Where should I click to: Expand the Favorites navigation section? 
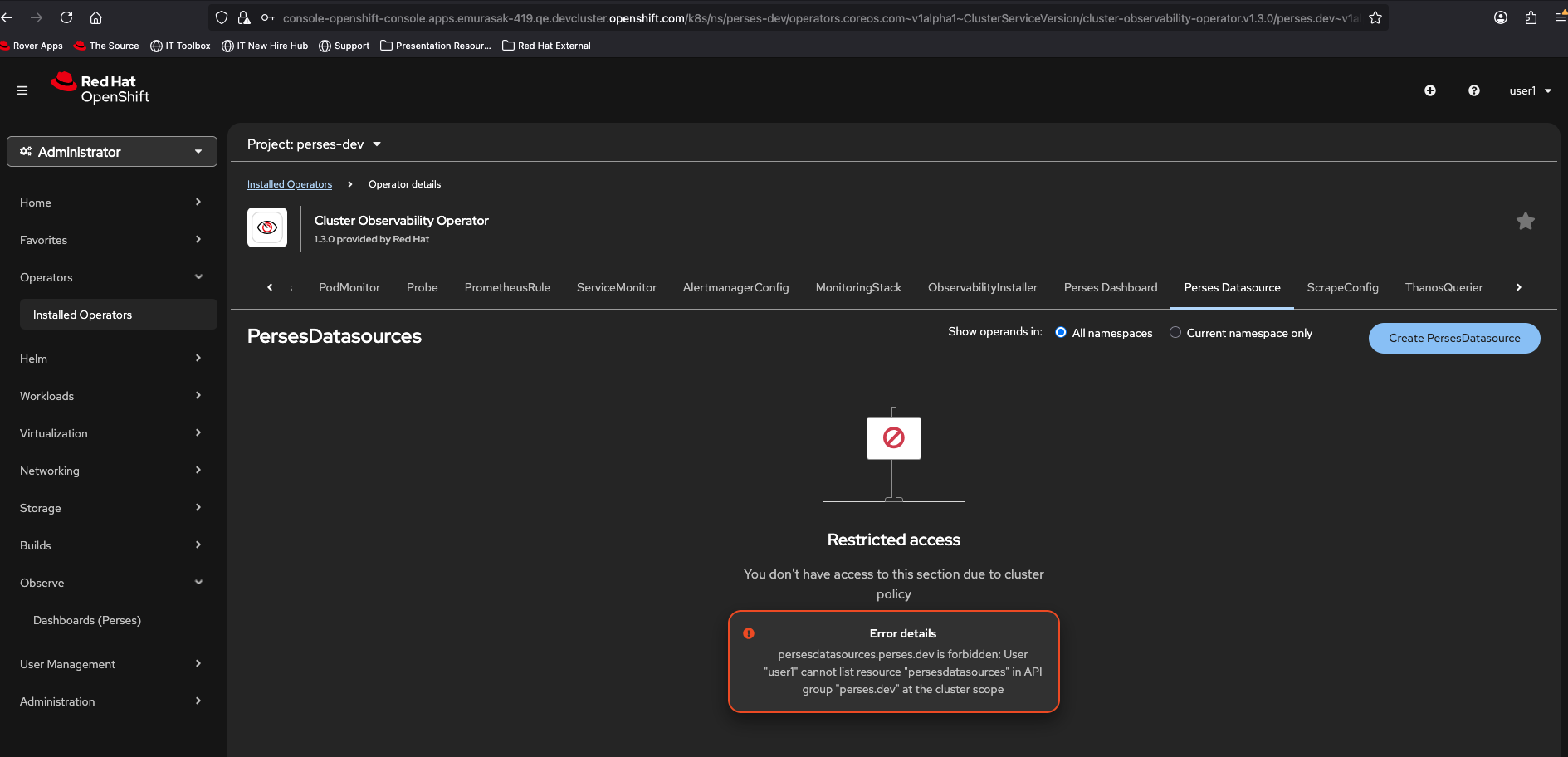click(112, 240)
